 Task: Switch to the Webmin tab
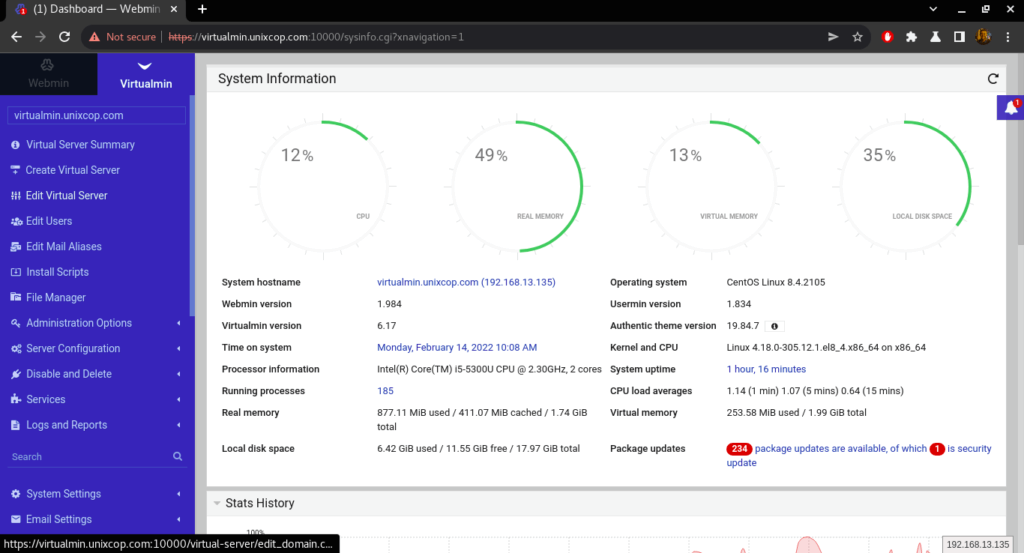(48, 74)
